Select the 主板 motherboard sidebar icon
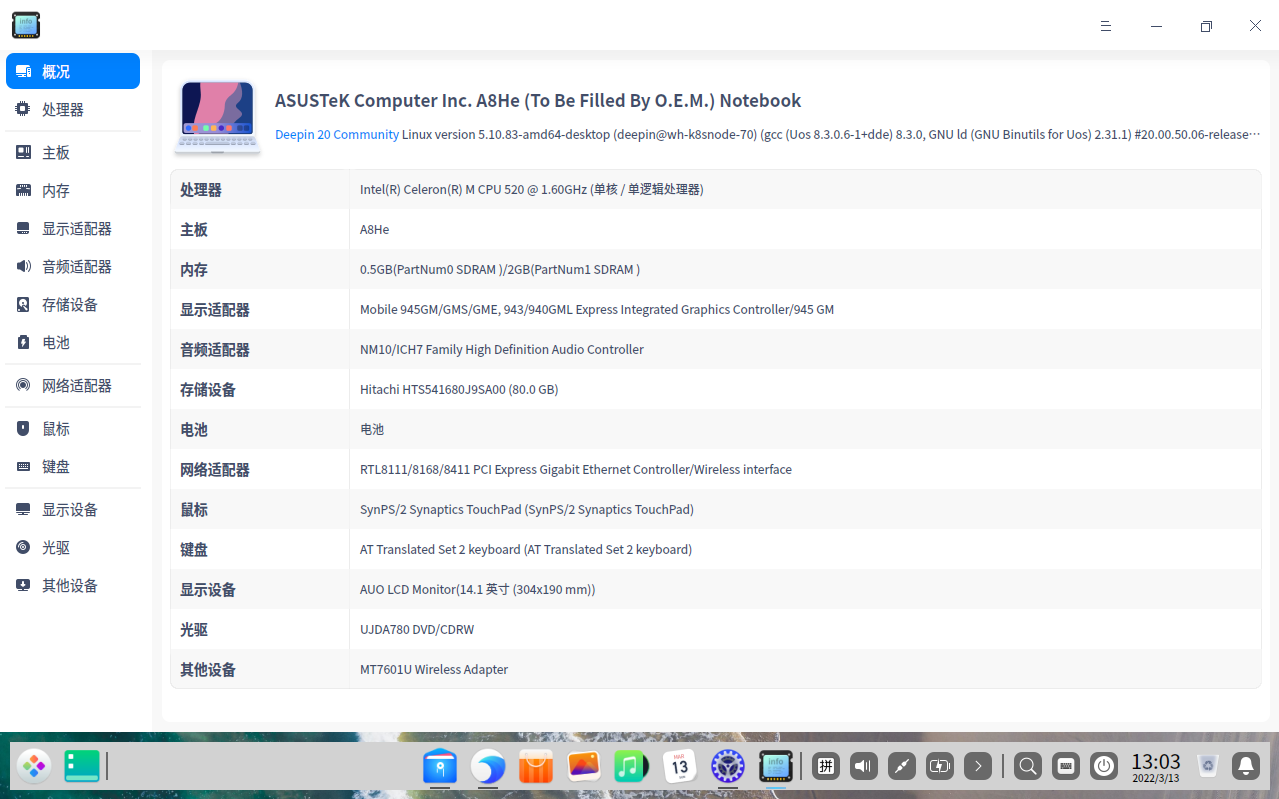 23,152
